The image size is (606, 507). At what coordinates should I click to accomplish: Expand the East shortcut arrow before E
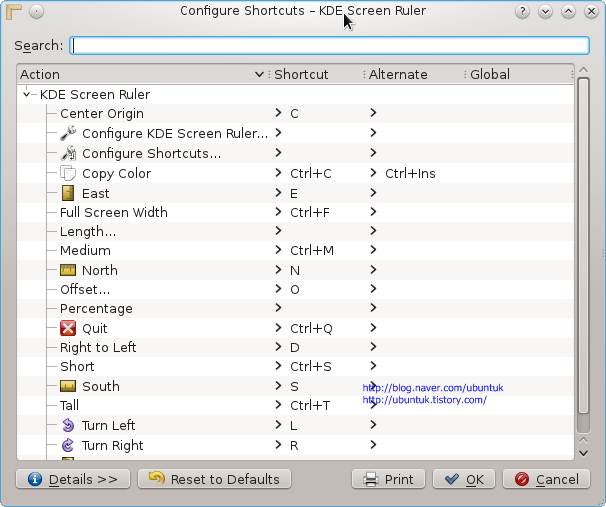pos(278,192)
